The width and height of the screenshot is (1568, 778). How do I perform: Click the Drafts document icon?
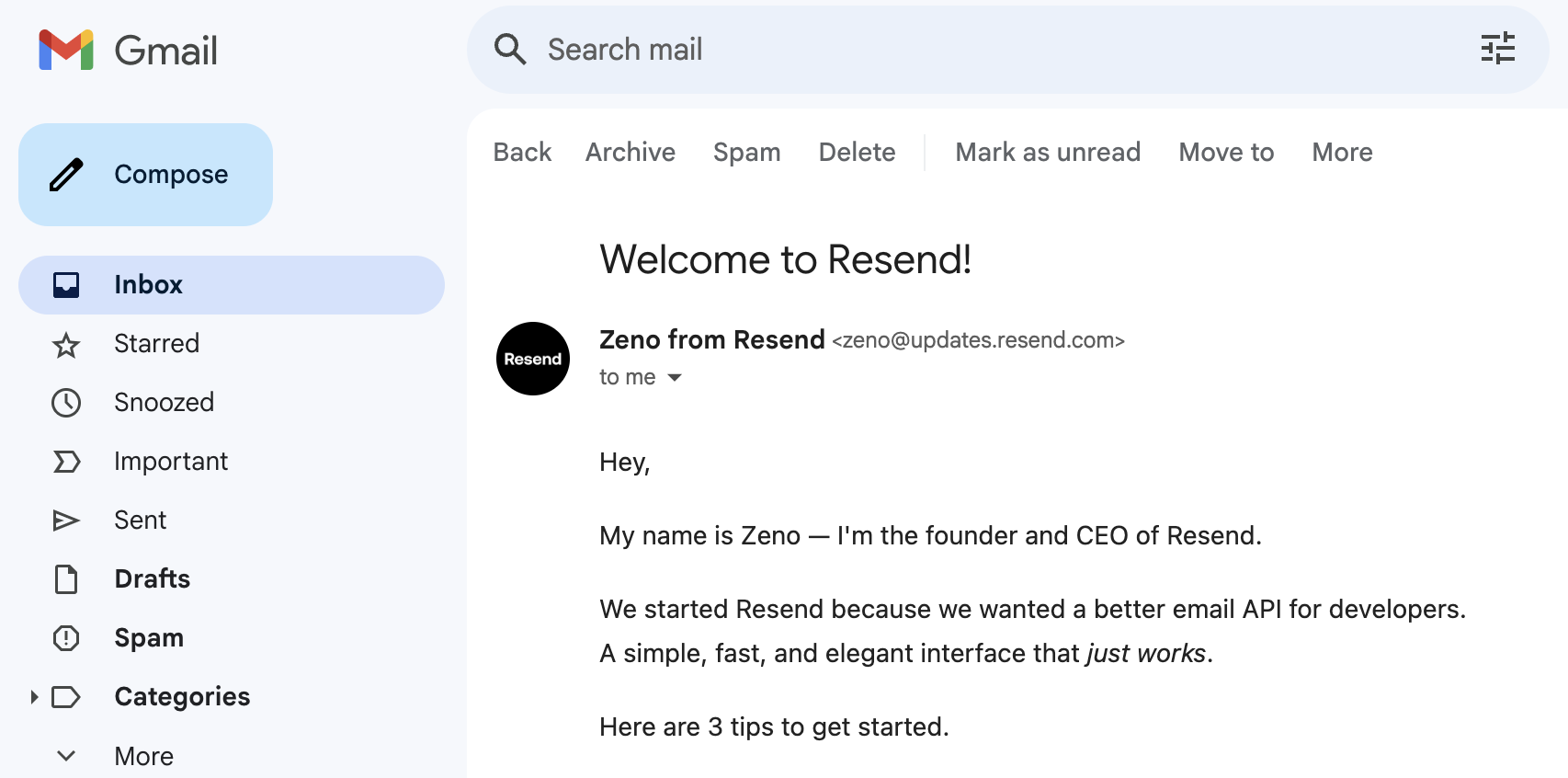(x=66, y=579)
